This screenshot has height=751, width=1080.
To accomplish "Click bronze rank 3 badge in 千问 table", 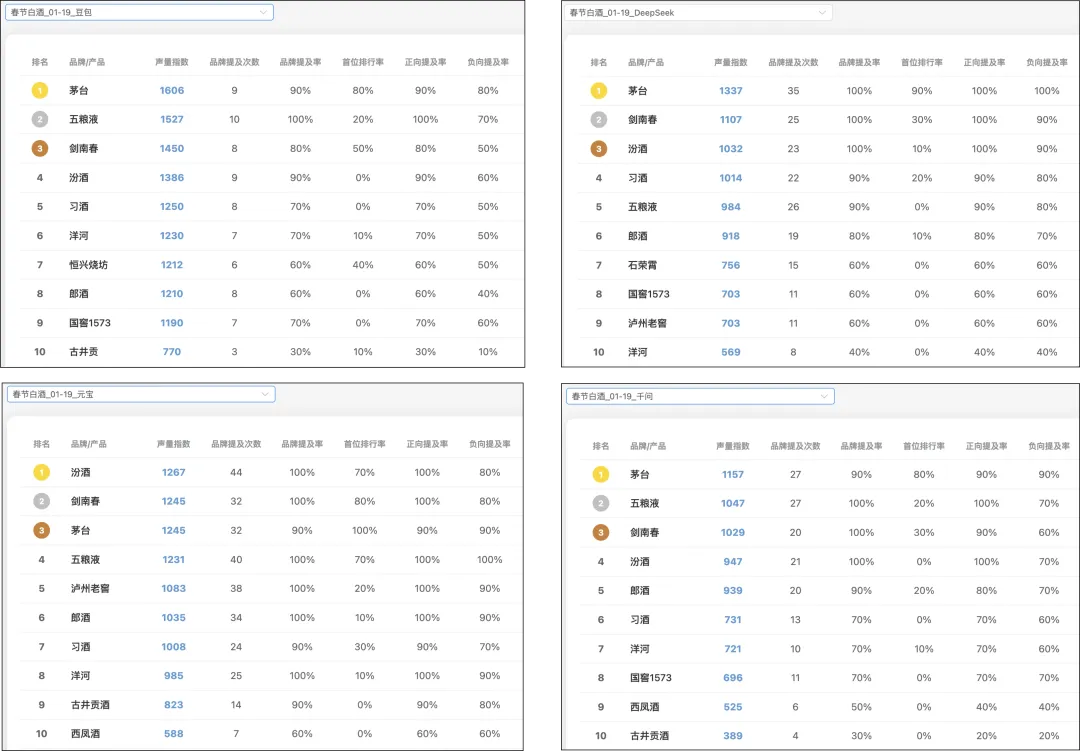I will pos(601,533).
